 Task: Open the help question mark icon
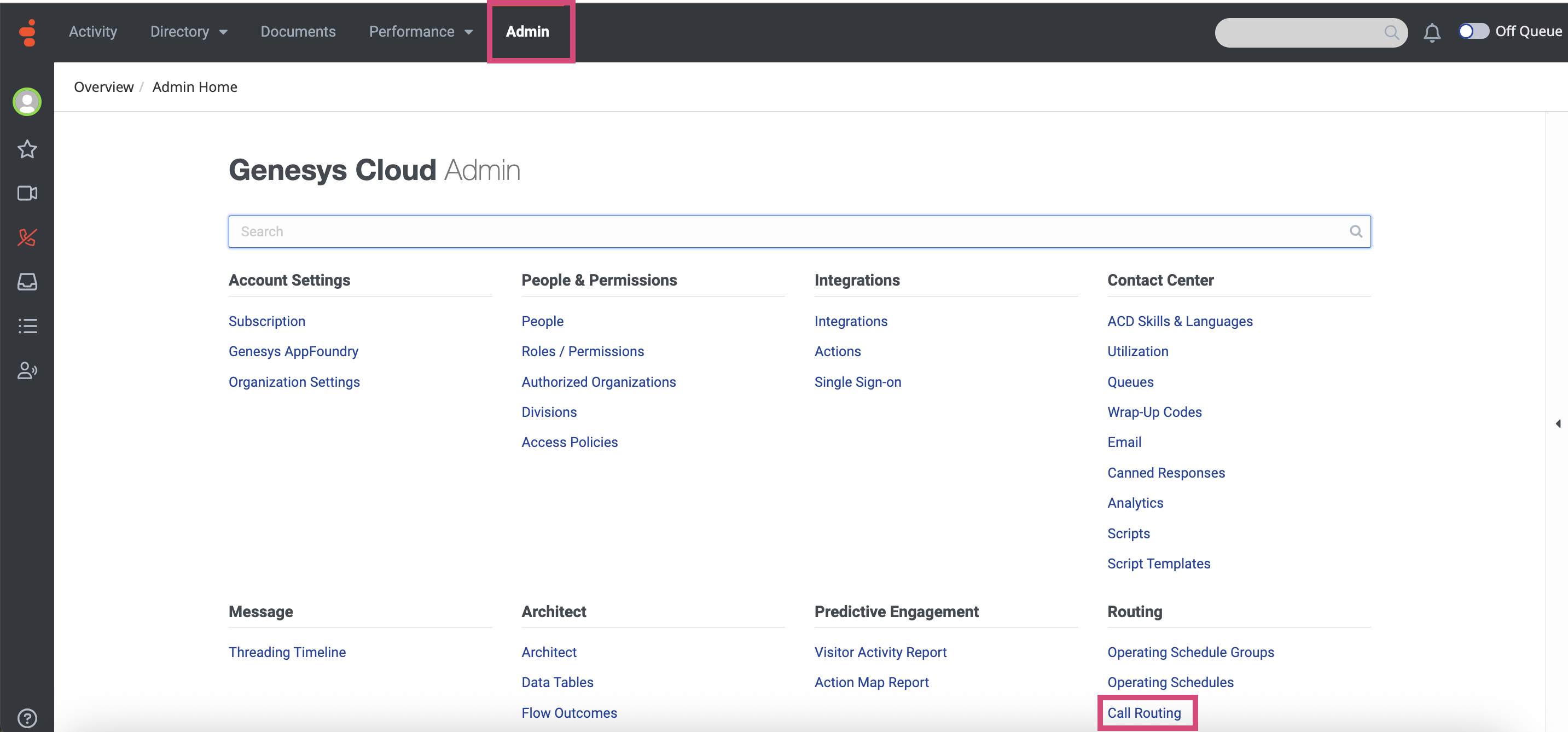click(27, 719)
